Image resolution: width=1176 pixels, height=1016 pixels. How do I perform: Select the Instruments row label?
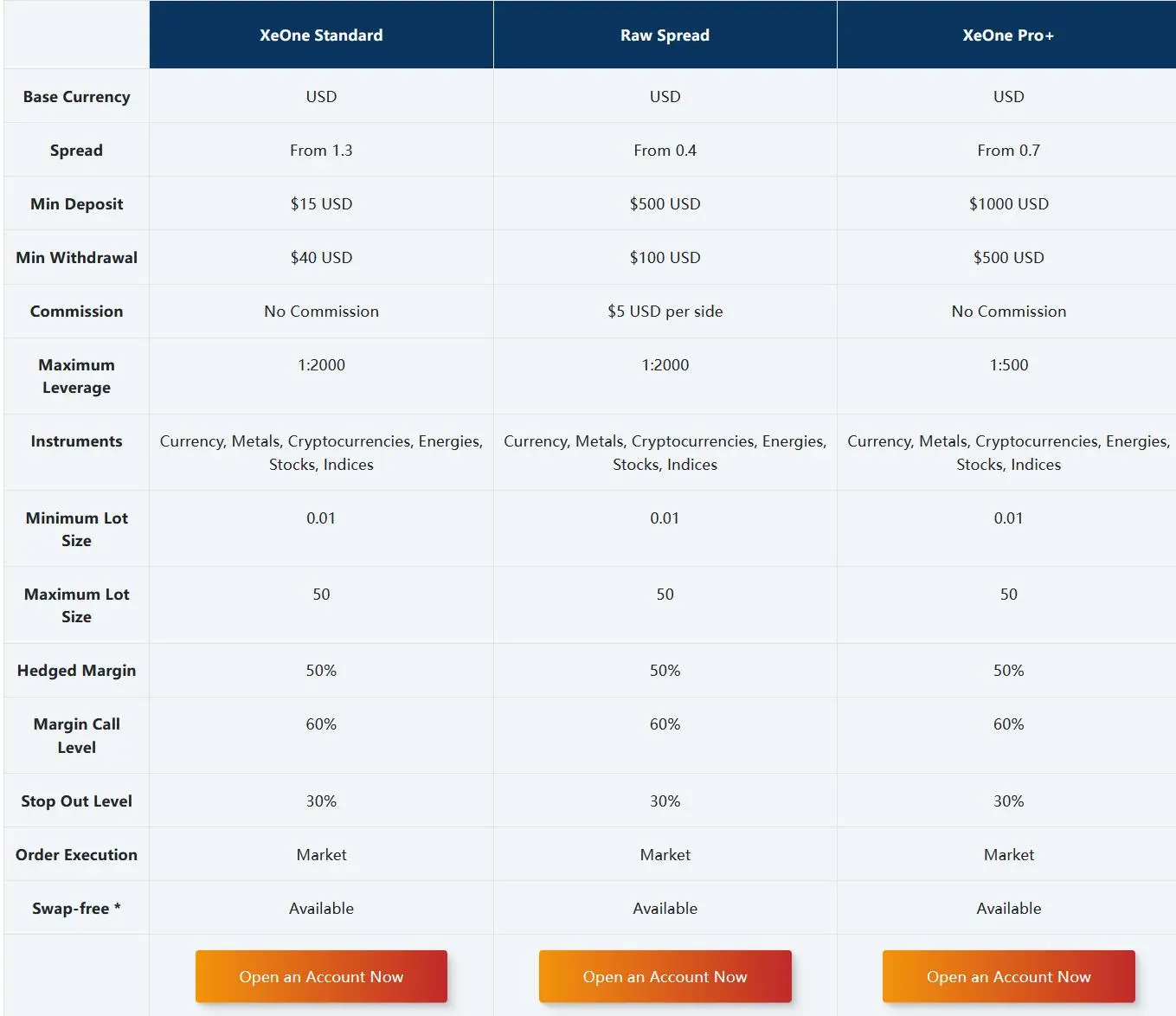(x=76, y=441)
